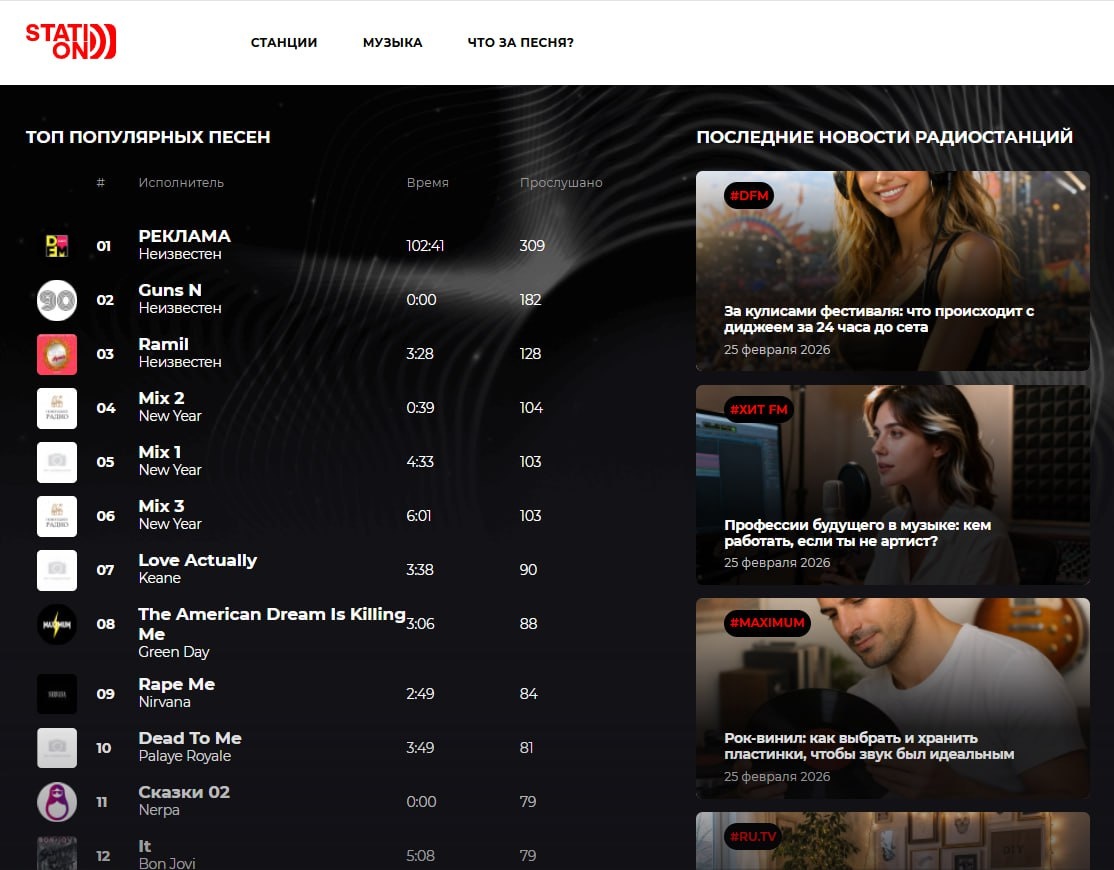The image size is (1114, 870).
Task: Click the song title Mix 2
Action: pos(161,398)
